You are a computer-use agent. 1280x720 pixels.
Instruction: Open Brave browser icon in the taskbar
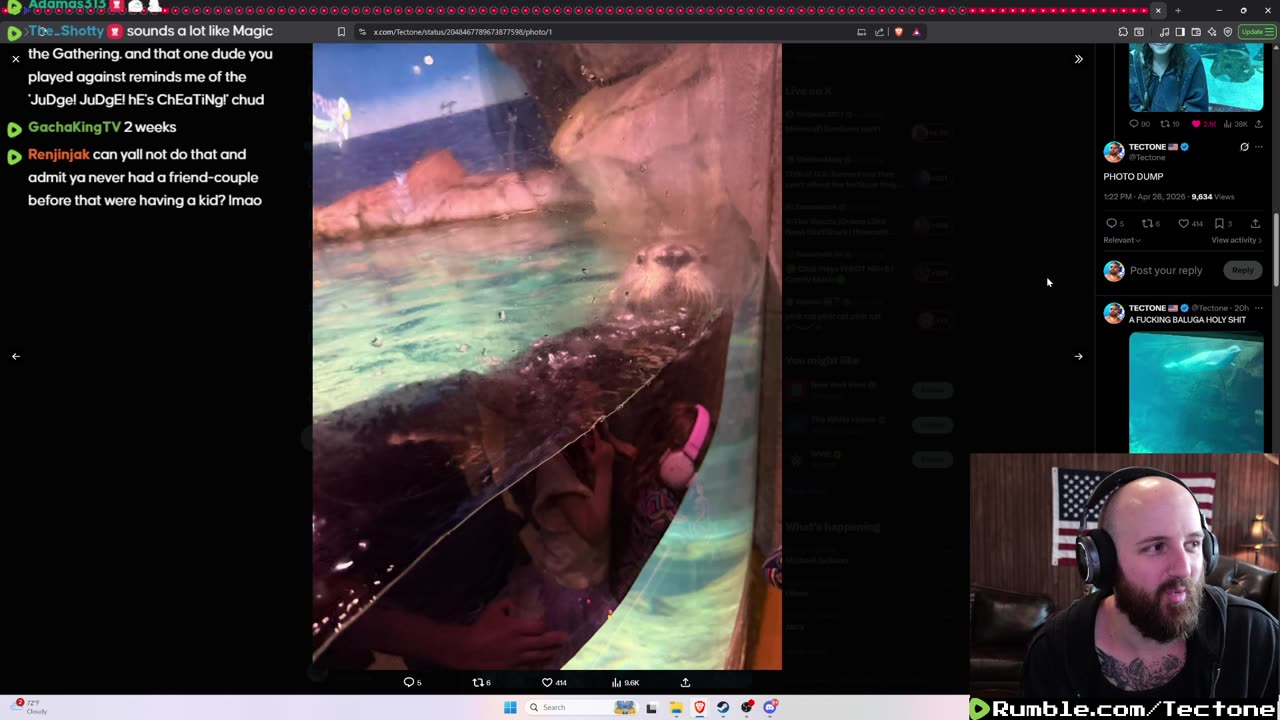699,707
